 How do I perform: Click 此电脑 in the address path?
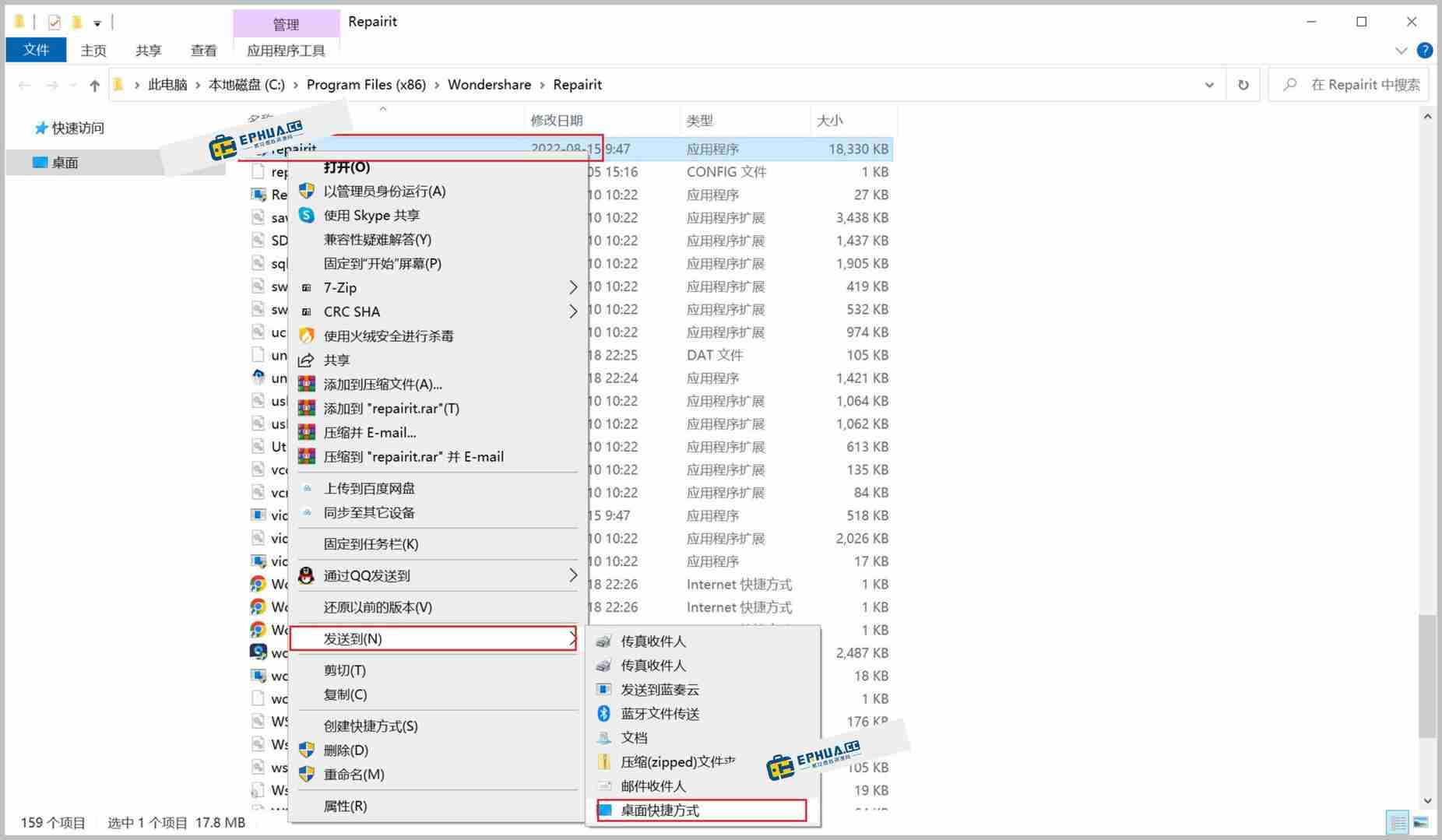(x=167, y=85)
